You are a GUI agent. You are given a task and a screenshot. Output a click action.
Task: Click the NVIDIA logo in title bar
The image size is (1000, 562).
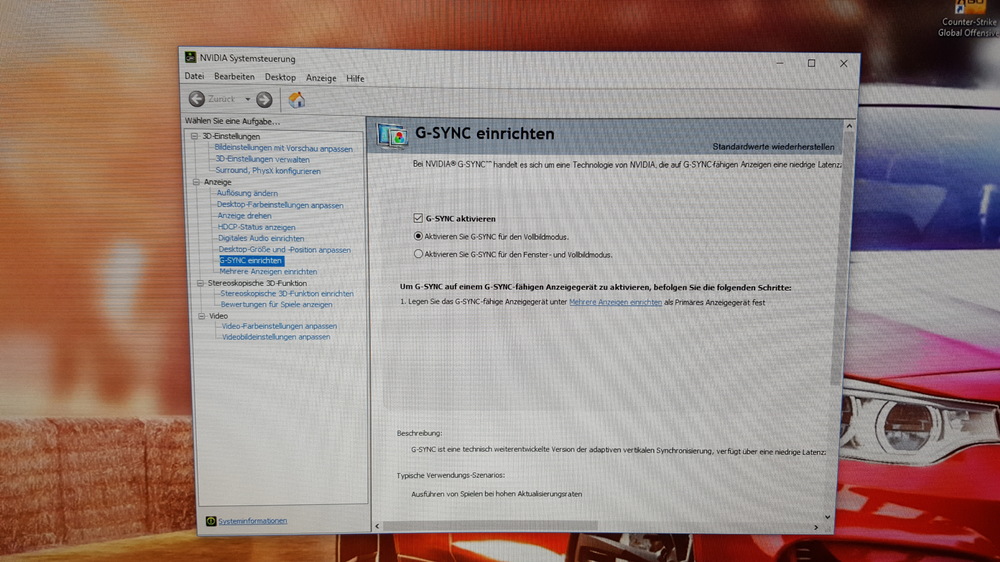tap(190, 57)
